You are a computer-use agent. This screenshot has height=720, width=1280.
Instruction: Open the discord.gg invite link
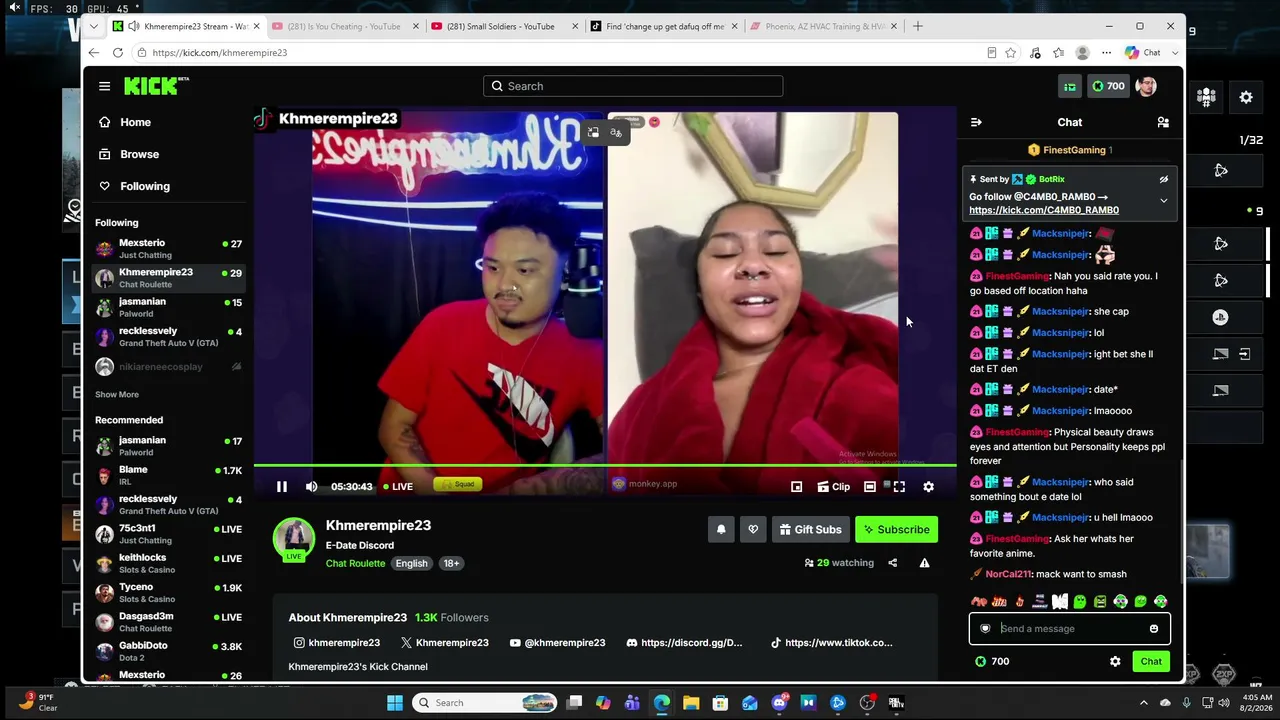pyautogui.click(x=684, y=643)
